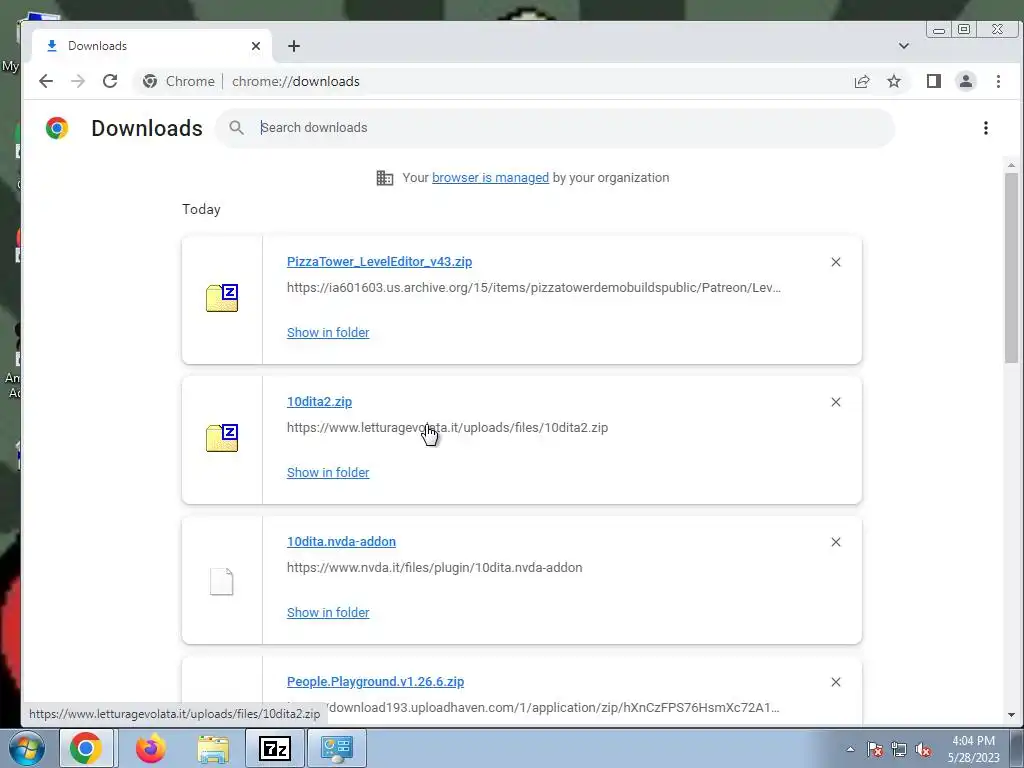Click the uploadhaven.com source URL text

pyautogui.click(x=552, y=707)
